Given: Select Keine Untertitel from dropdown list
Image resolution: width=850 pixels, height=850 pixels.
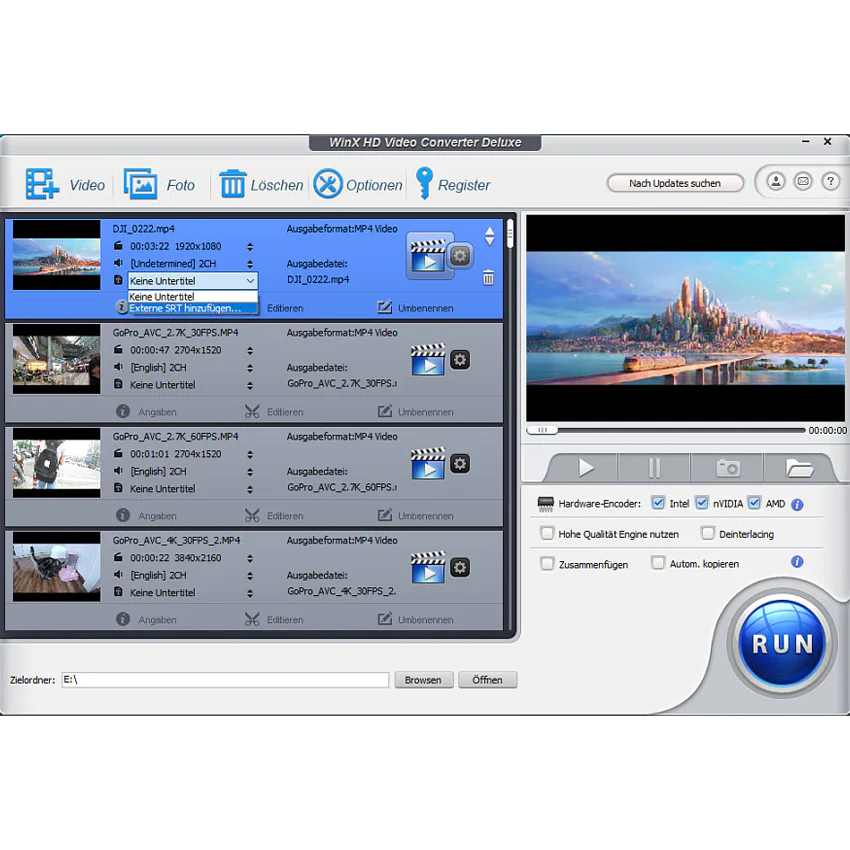Looking at the screenshot, I should click(192, 297).
